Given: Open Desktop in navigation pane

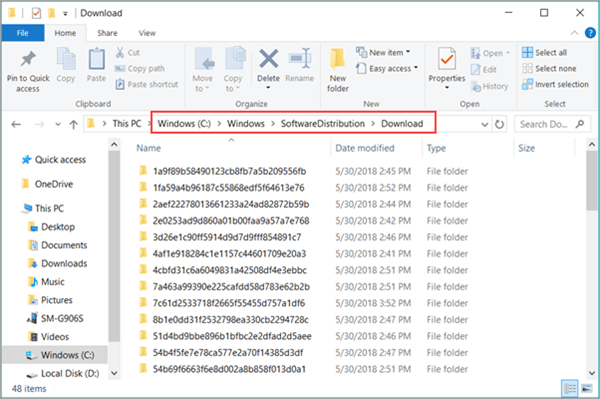Looking at the screenshot, I should coord(51,227).
